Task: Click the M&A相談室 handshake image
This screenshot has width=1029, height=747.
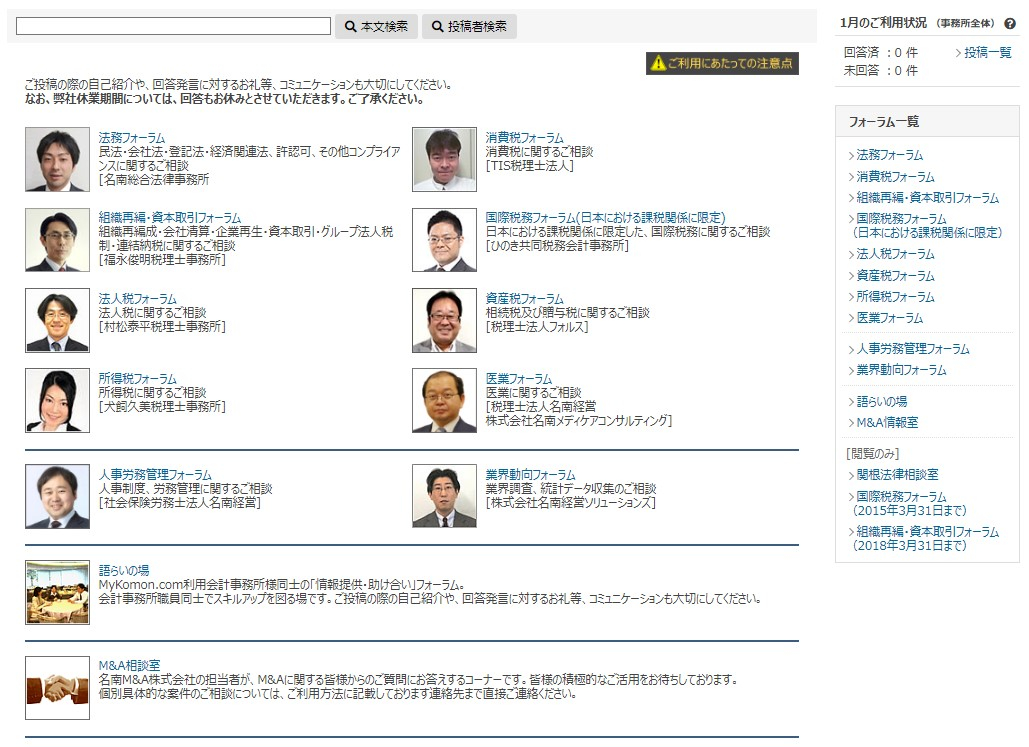Action: click(57, 687)
